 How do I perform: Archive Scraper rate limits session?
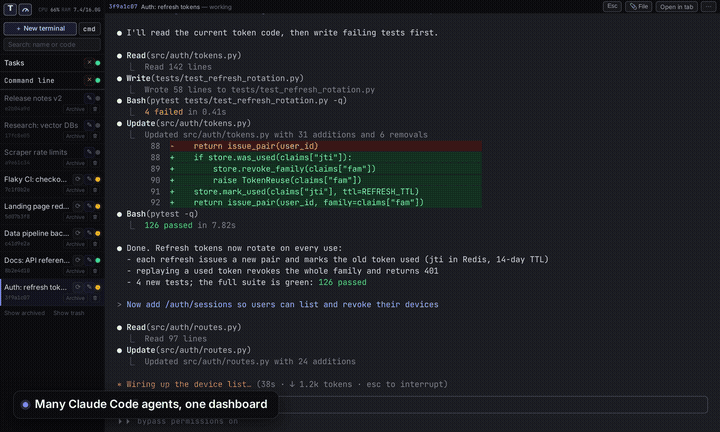coord(75,163)
